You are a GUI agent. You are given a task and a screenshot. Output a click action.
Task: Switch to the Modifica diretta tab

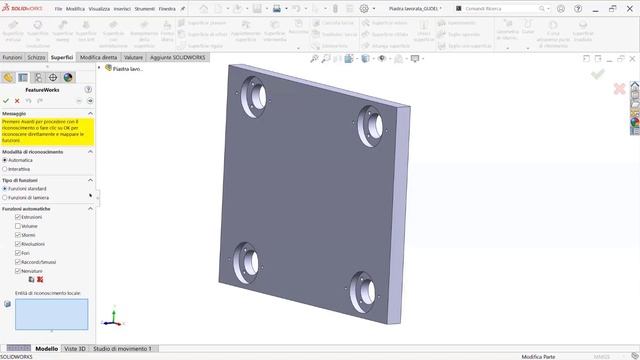click(x=98, y=58)
